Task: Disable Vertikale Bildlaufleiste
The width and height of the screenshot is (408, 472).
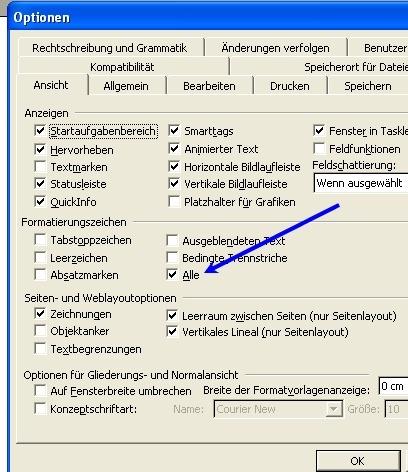Action: pyautogui.click(x=174, y=183)
